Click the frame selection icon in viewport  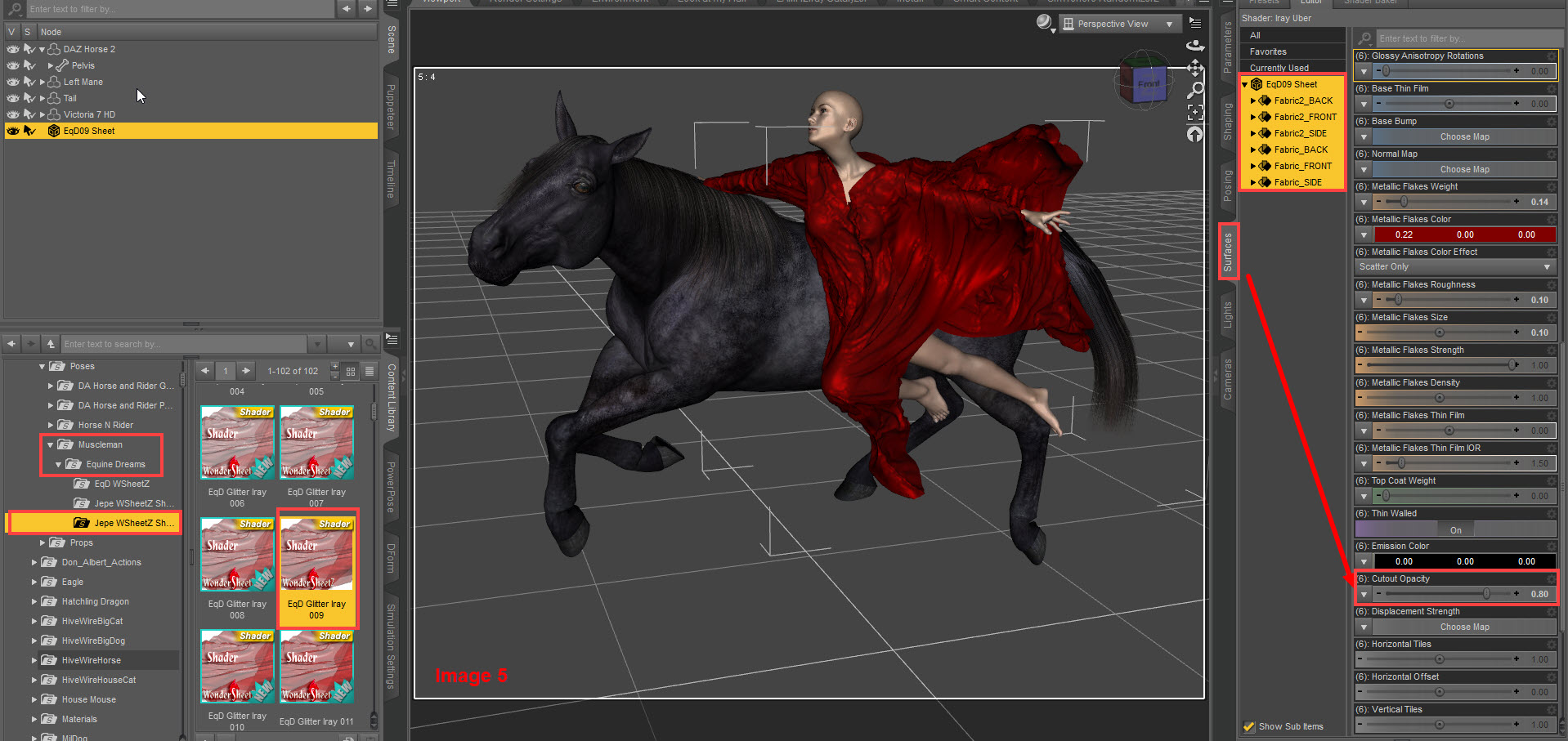click(1195, 113)
